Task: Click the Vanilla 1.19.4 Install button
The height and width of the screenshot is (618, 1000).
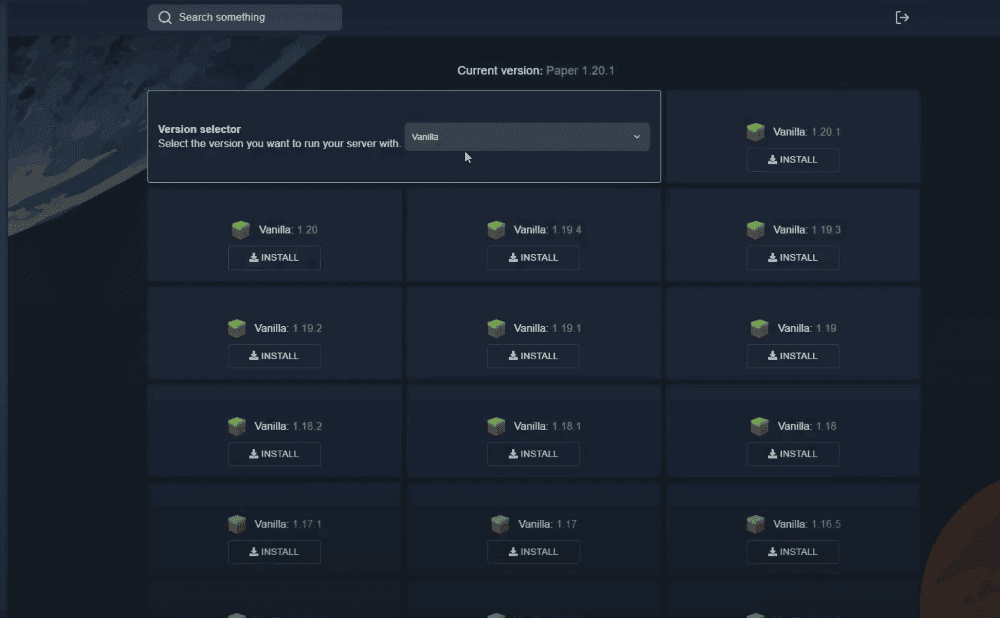Action: coord(533,258)
